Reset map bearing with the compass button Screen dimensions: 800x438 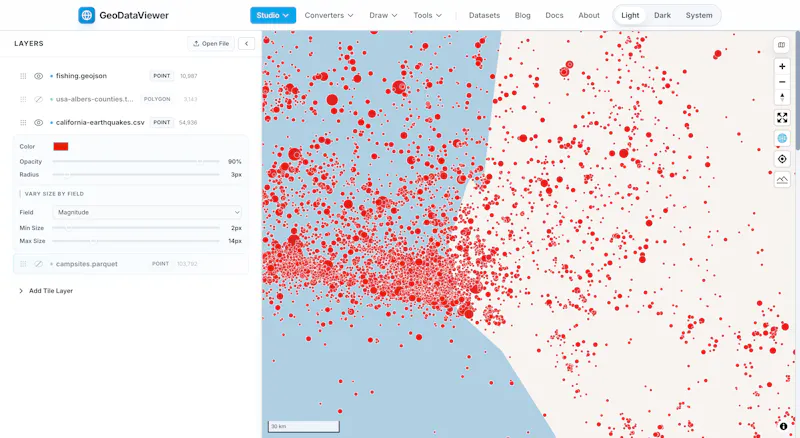pyautogui.click(x=782, y=97)
